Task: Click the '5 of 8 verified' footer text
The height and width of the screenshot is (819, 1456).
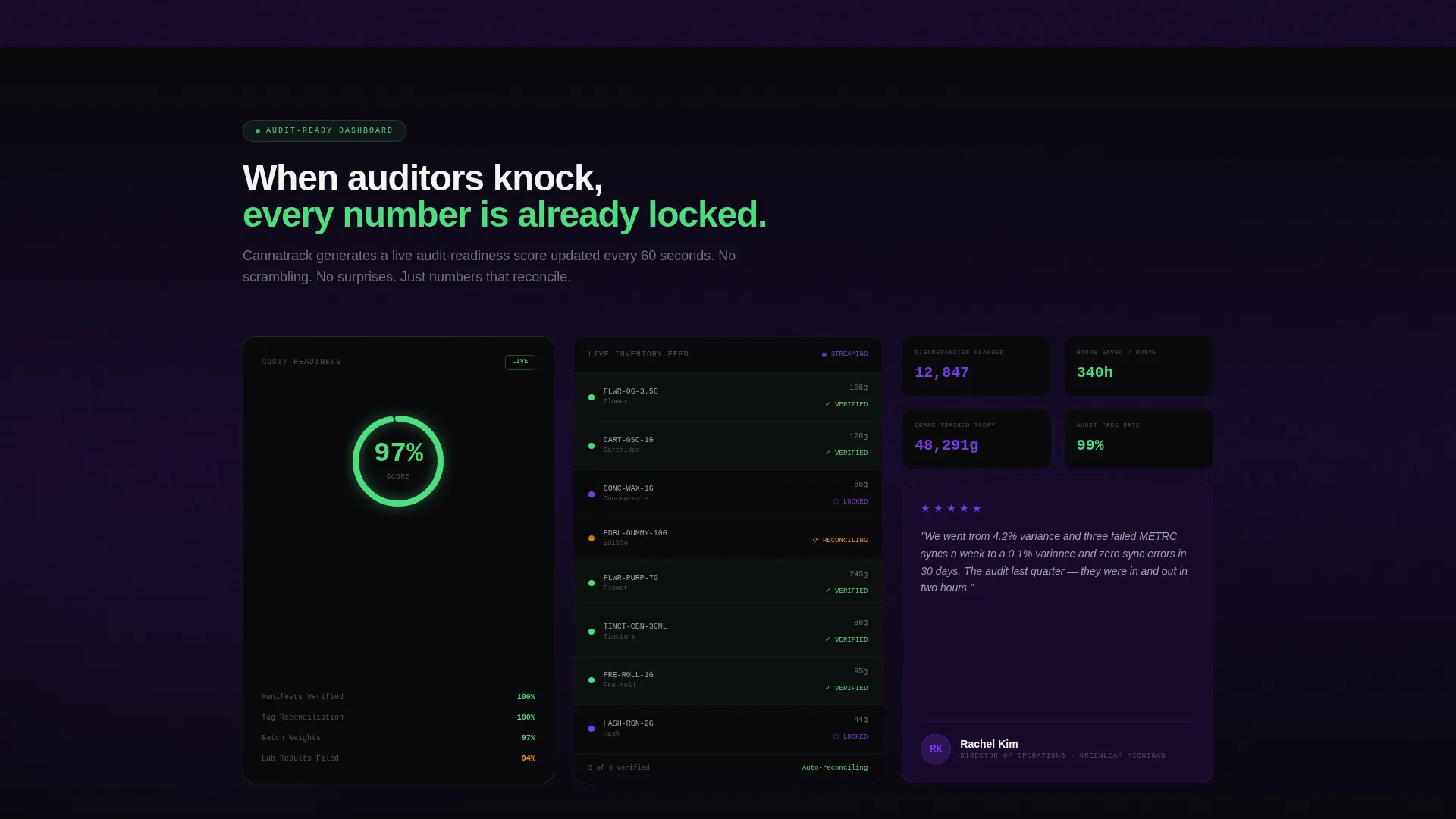Action: (x=619, y=768)
